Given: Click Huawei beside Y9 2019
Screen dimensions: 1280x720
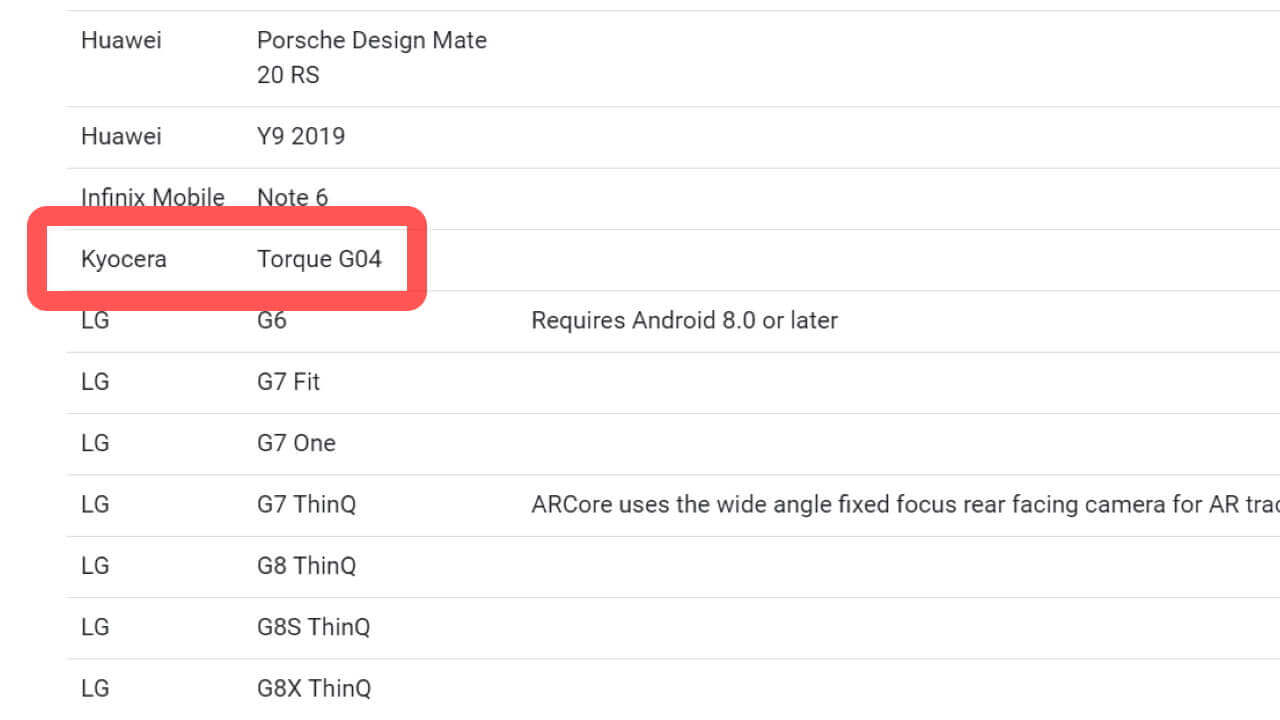Looking at the screenshot, I should pos(121,136).
